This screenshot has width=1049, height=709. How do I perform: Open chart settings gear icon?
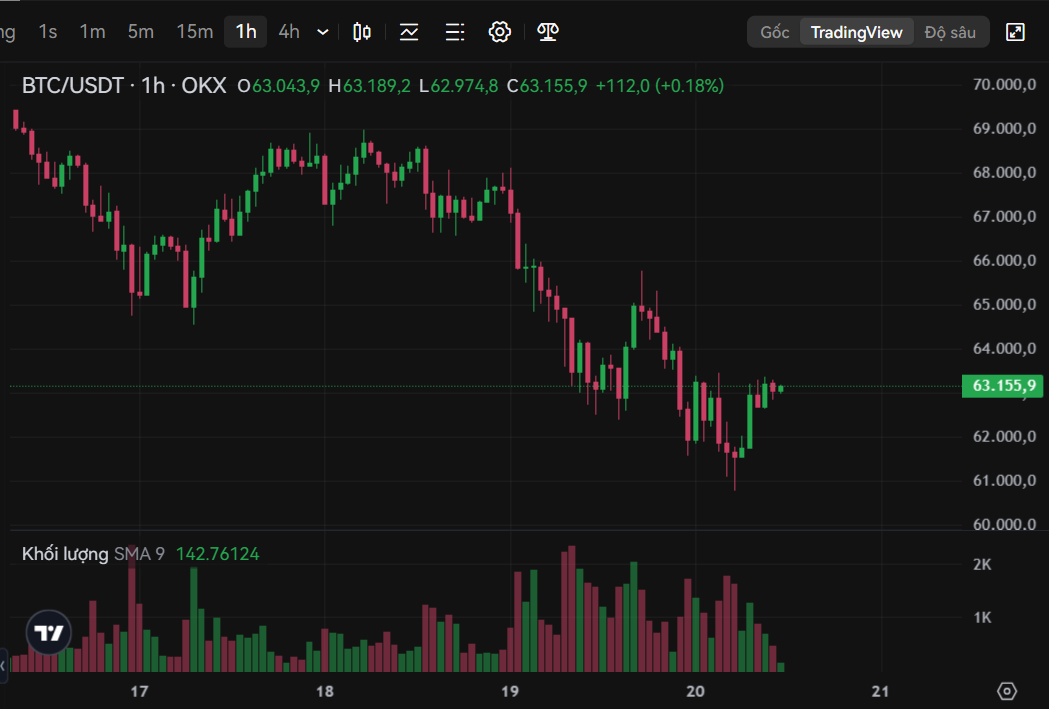click(x=500, y=31)
